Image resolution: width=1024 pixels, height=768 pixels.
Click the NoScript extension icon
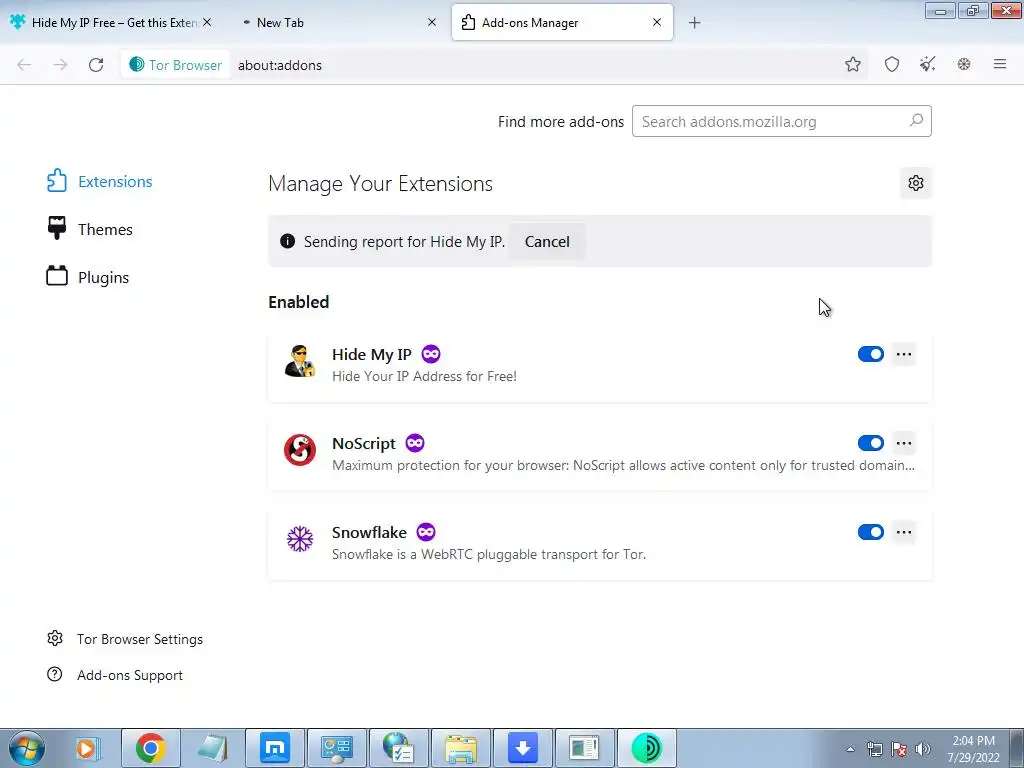pos(300,450)
